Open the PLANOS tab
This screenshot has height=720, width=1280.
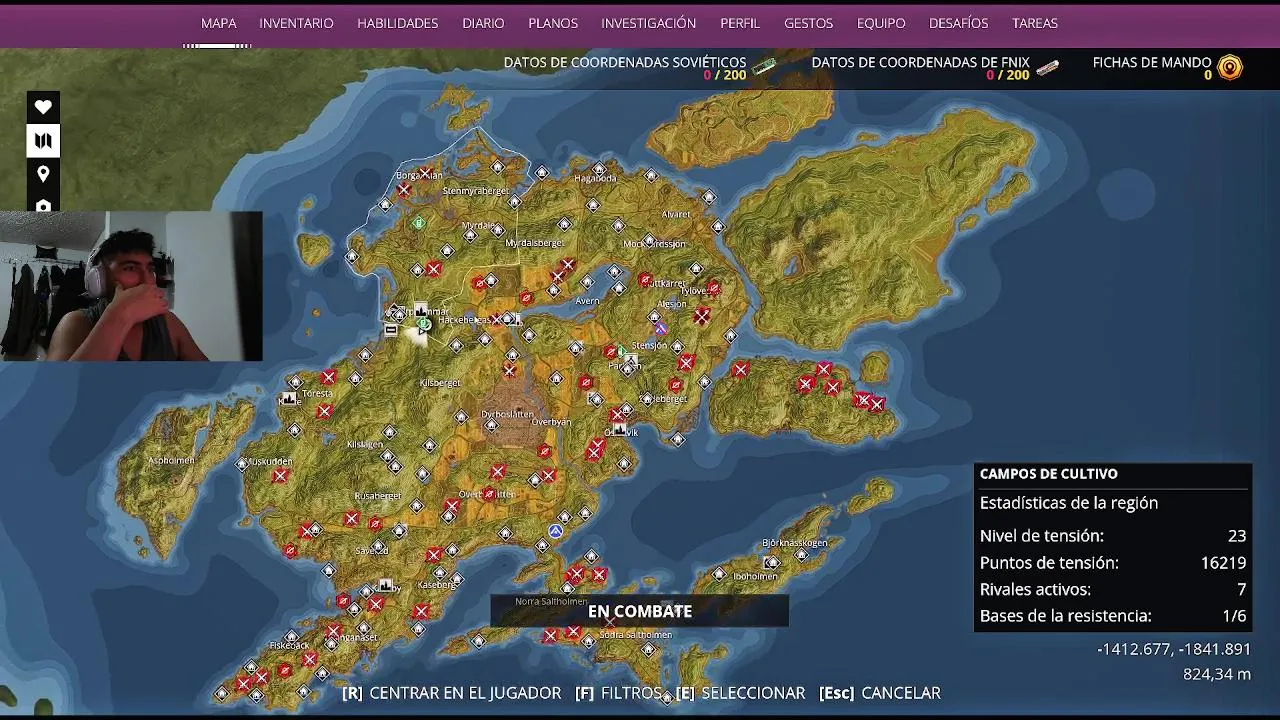553,23
